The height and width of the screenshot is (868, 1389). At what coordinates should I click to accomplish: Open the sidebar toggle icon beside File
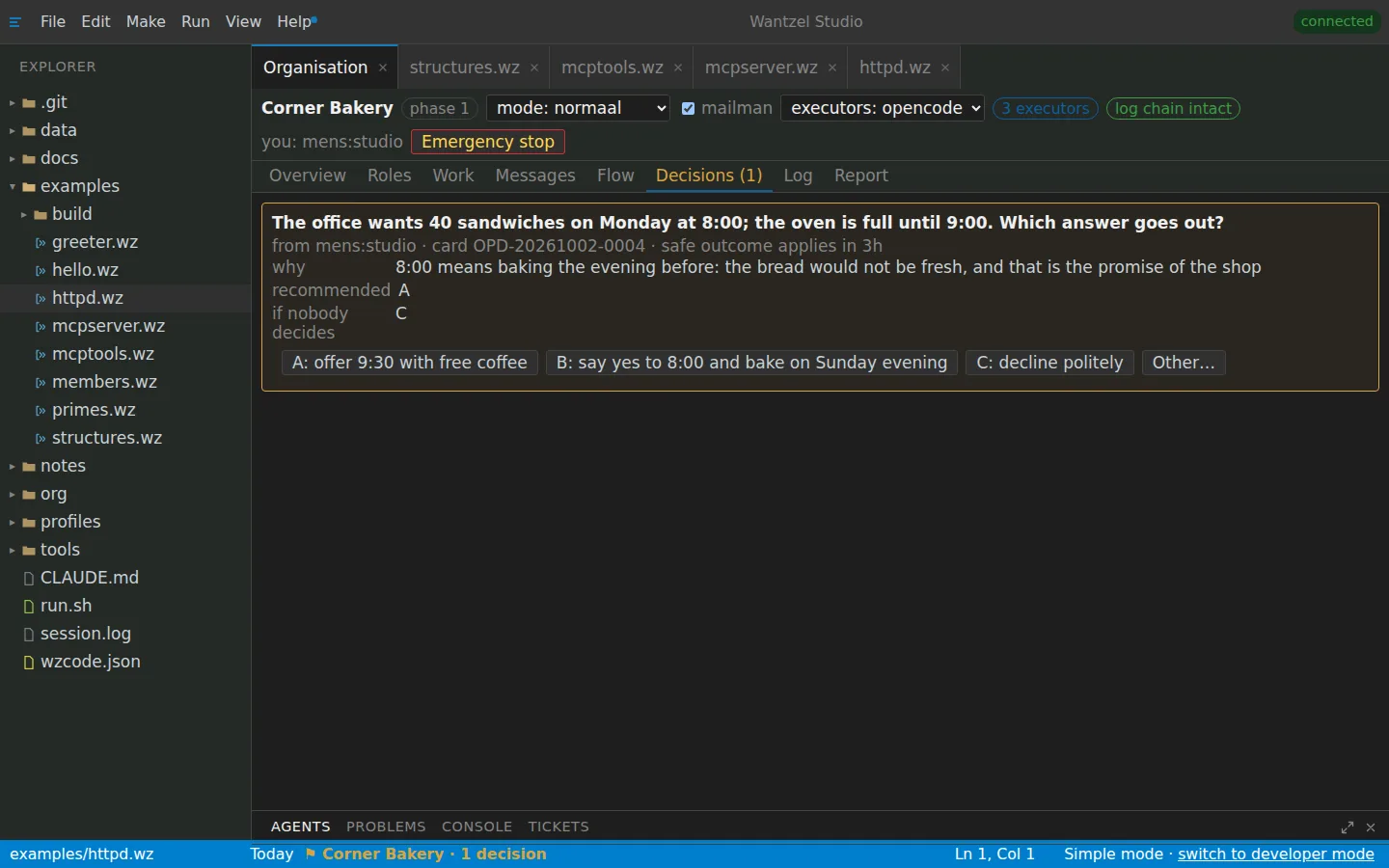coord(15,22)
